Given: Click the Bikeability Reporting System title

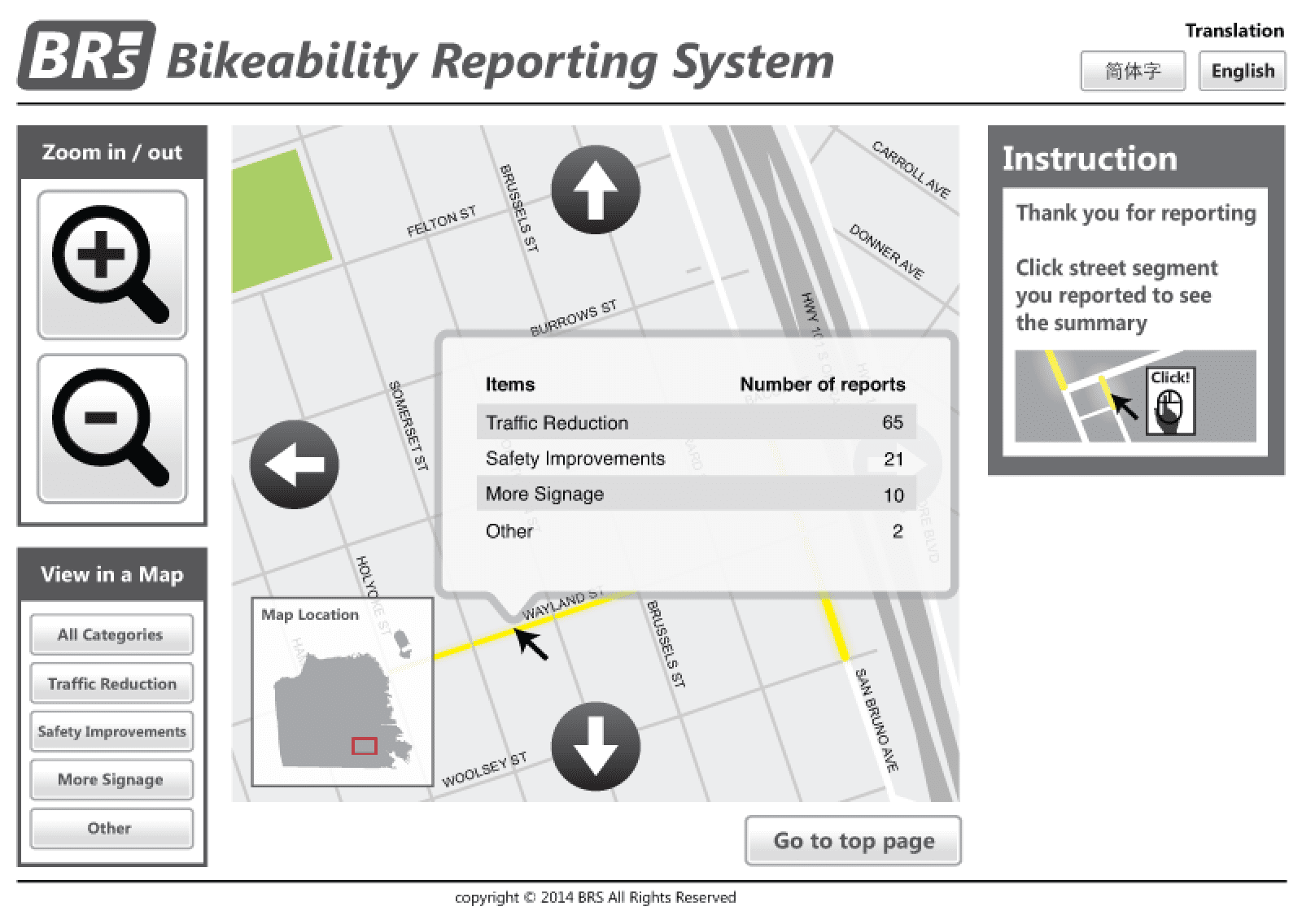Looking at the screenshot, I should (500, 62).
